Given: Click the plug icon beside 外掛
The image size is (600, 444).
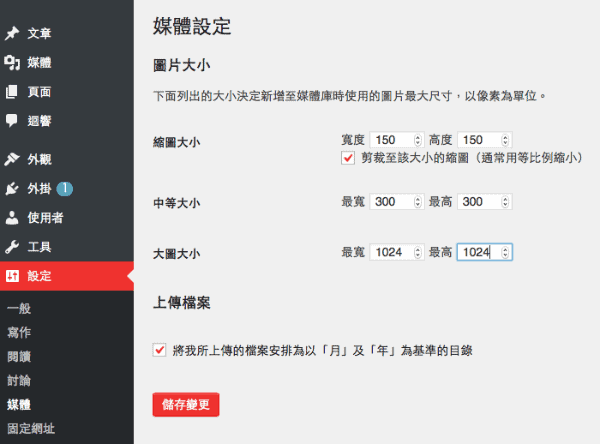Looking at the screenshot, I should (12, 189).
